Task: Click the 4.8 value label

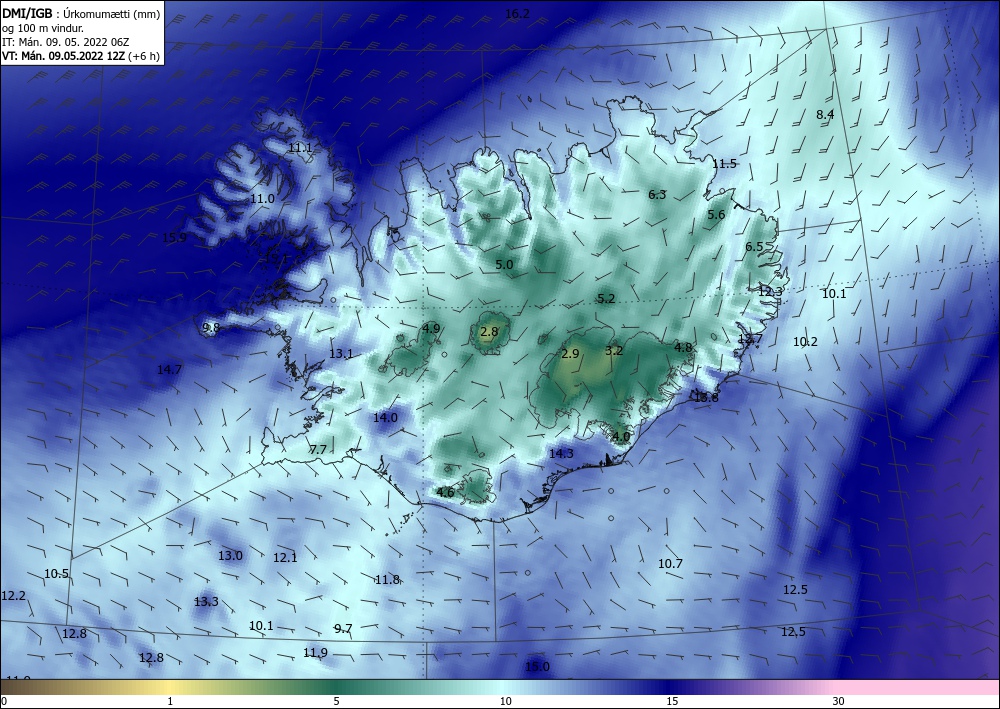Action: pyautogui.click(x=683, y=347)
